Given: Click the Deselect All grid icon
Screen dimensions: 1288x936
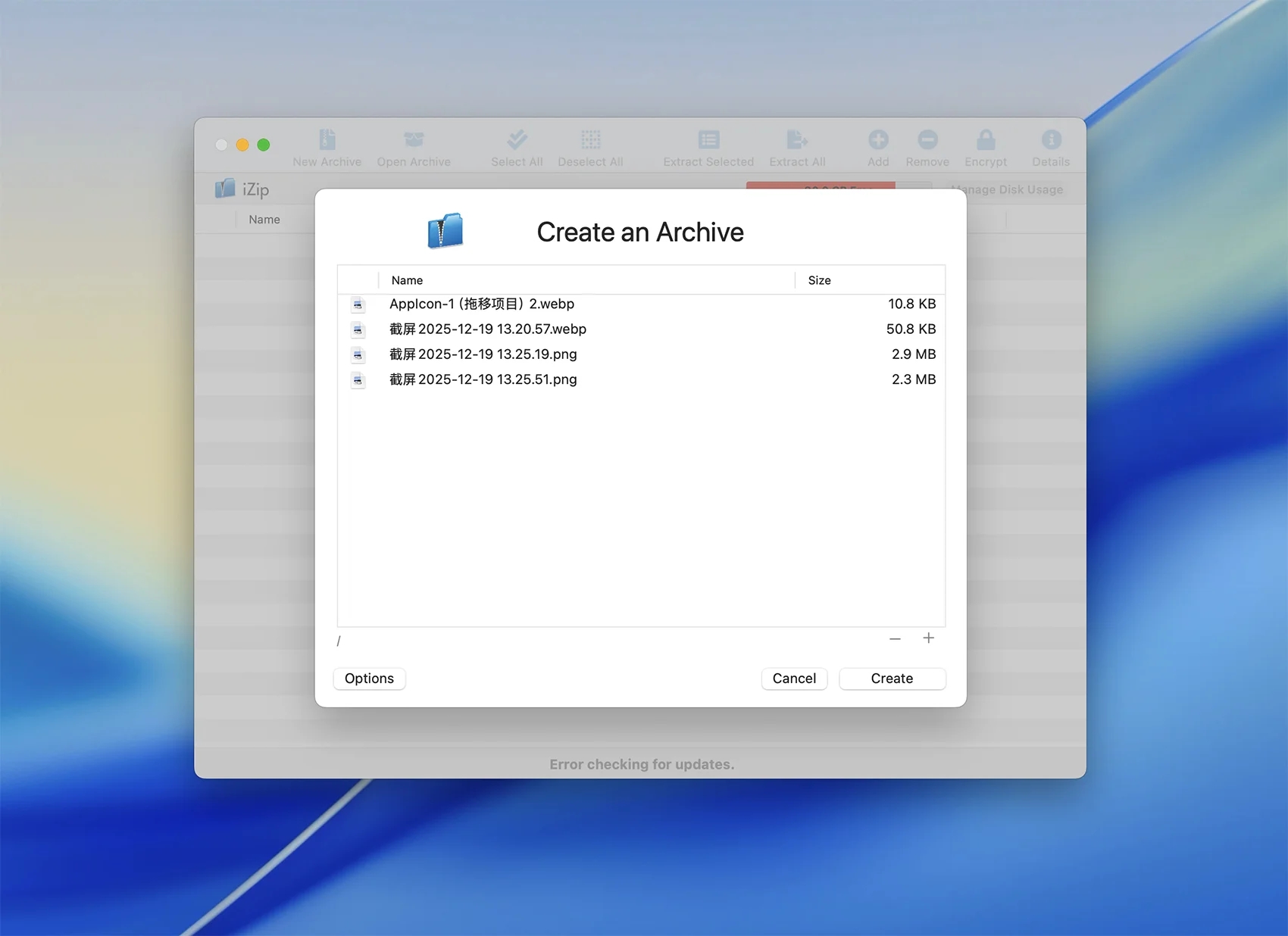Looking at the screenshot, I should (590, 140).
